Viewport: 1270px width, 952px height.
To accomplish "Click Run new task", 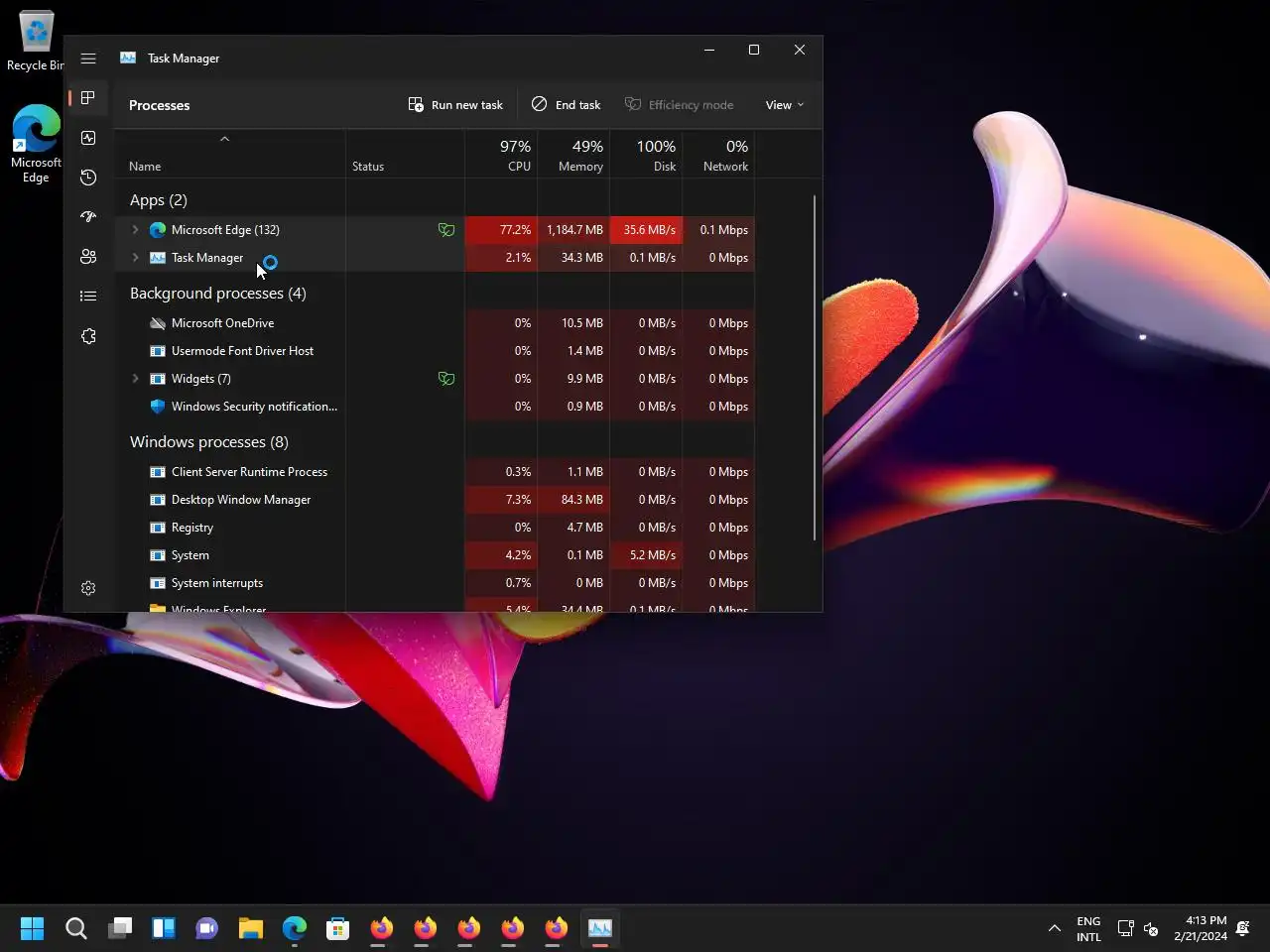I will (456, 105).
